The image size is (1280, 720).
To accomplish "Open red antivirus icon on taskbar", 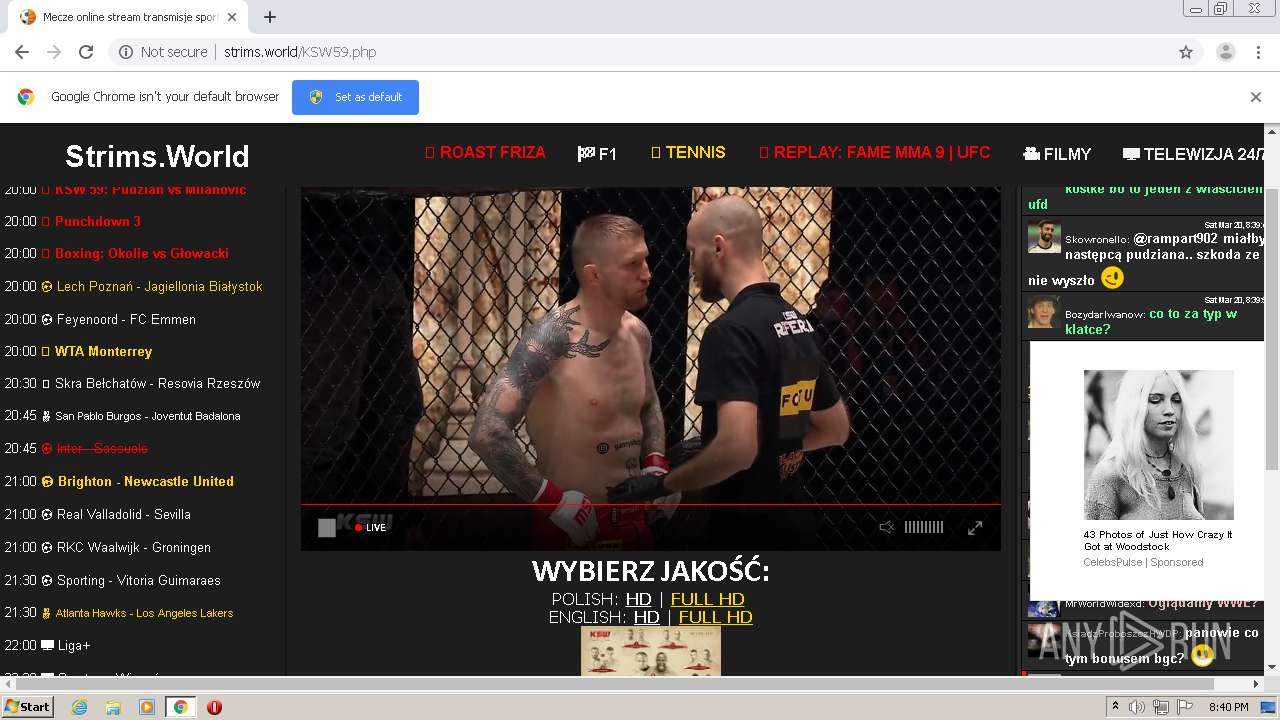I will click(214, 707).
